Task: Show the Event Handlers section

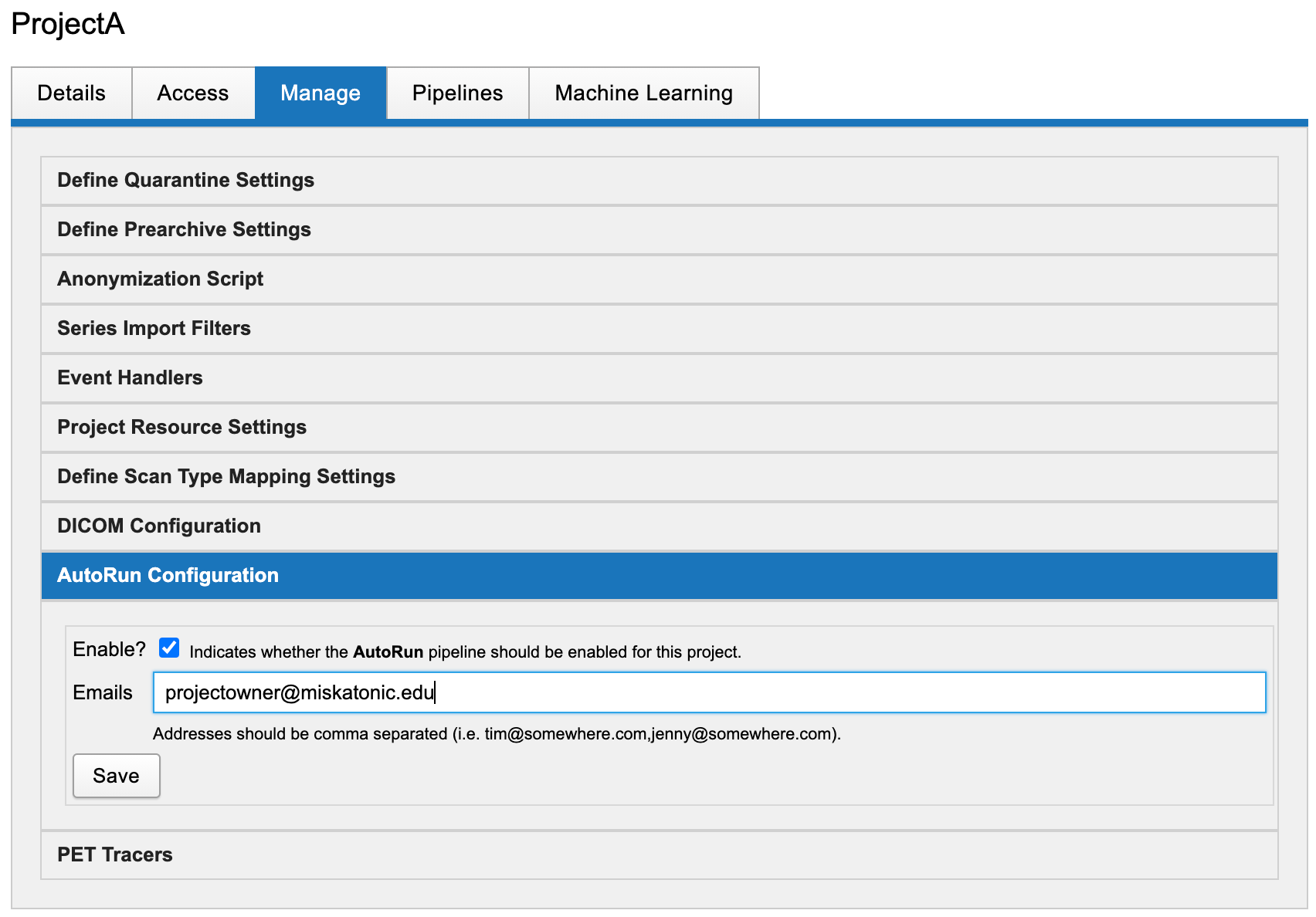Action: coord(130,378)
